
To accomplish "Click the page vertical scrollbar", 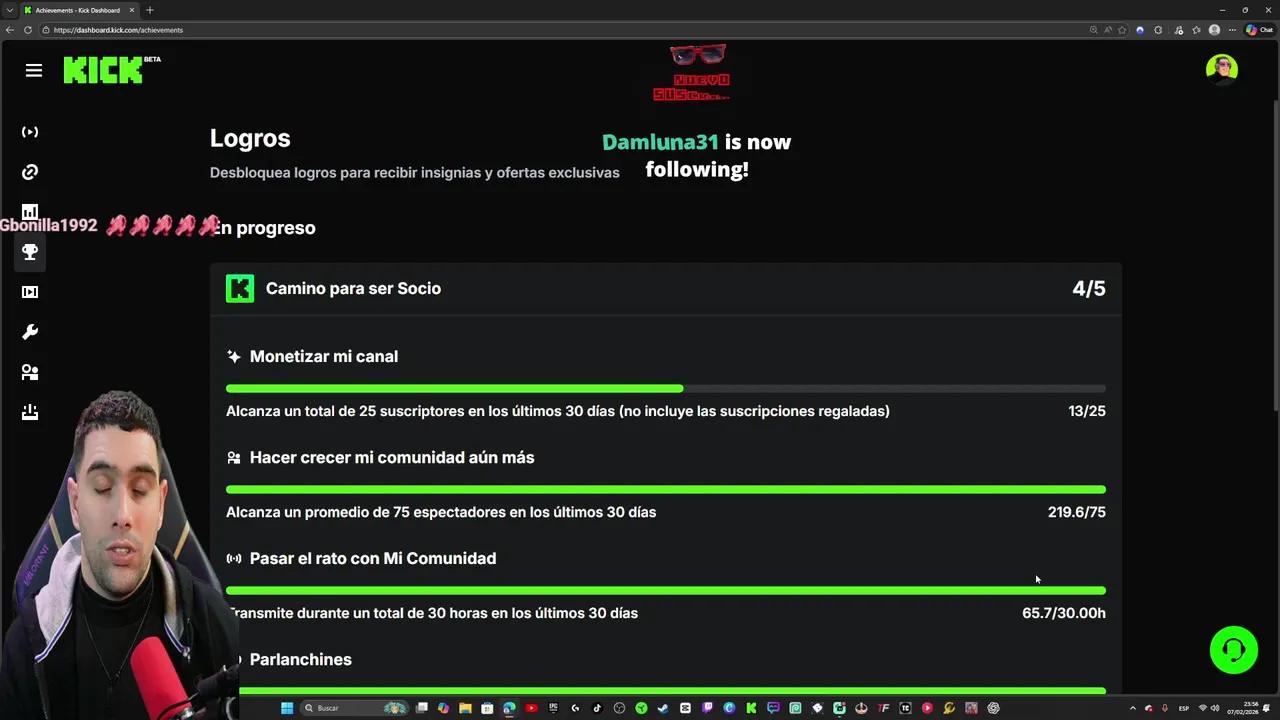I will pyautogui.click(x=1276, y=255).
